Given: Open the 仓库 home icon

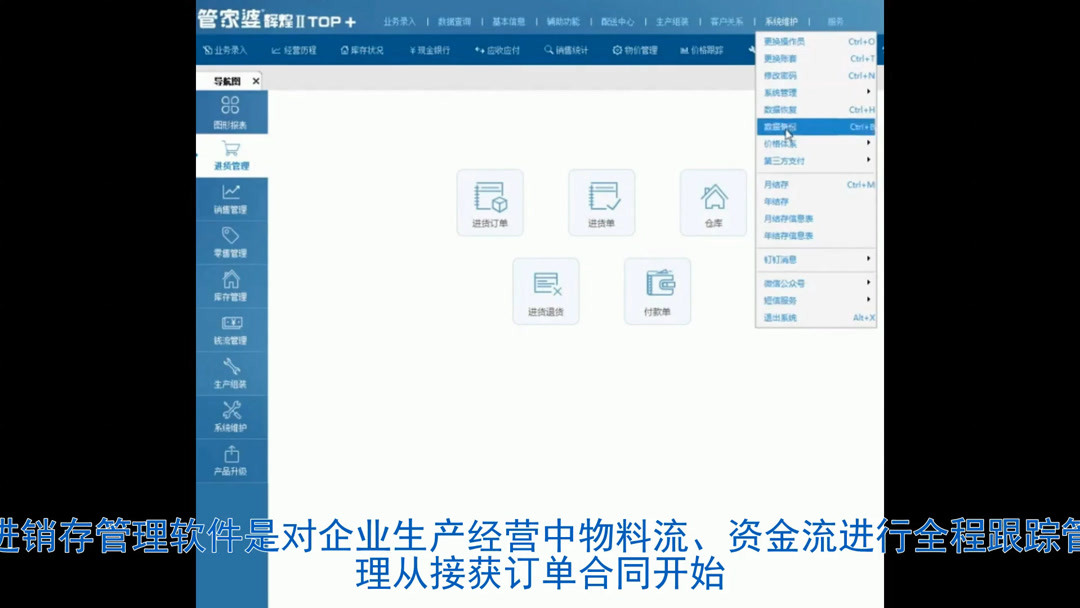Looking at the screenshot, I should pyautogui.click(x=713, y=203).
